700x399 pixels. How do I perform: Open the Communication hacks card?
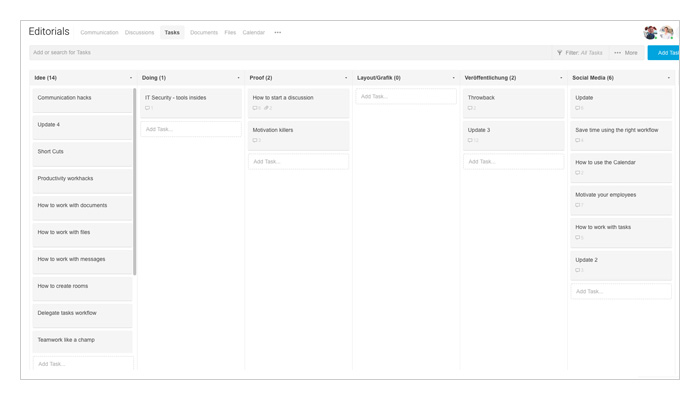(x=82, y=100)
